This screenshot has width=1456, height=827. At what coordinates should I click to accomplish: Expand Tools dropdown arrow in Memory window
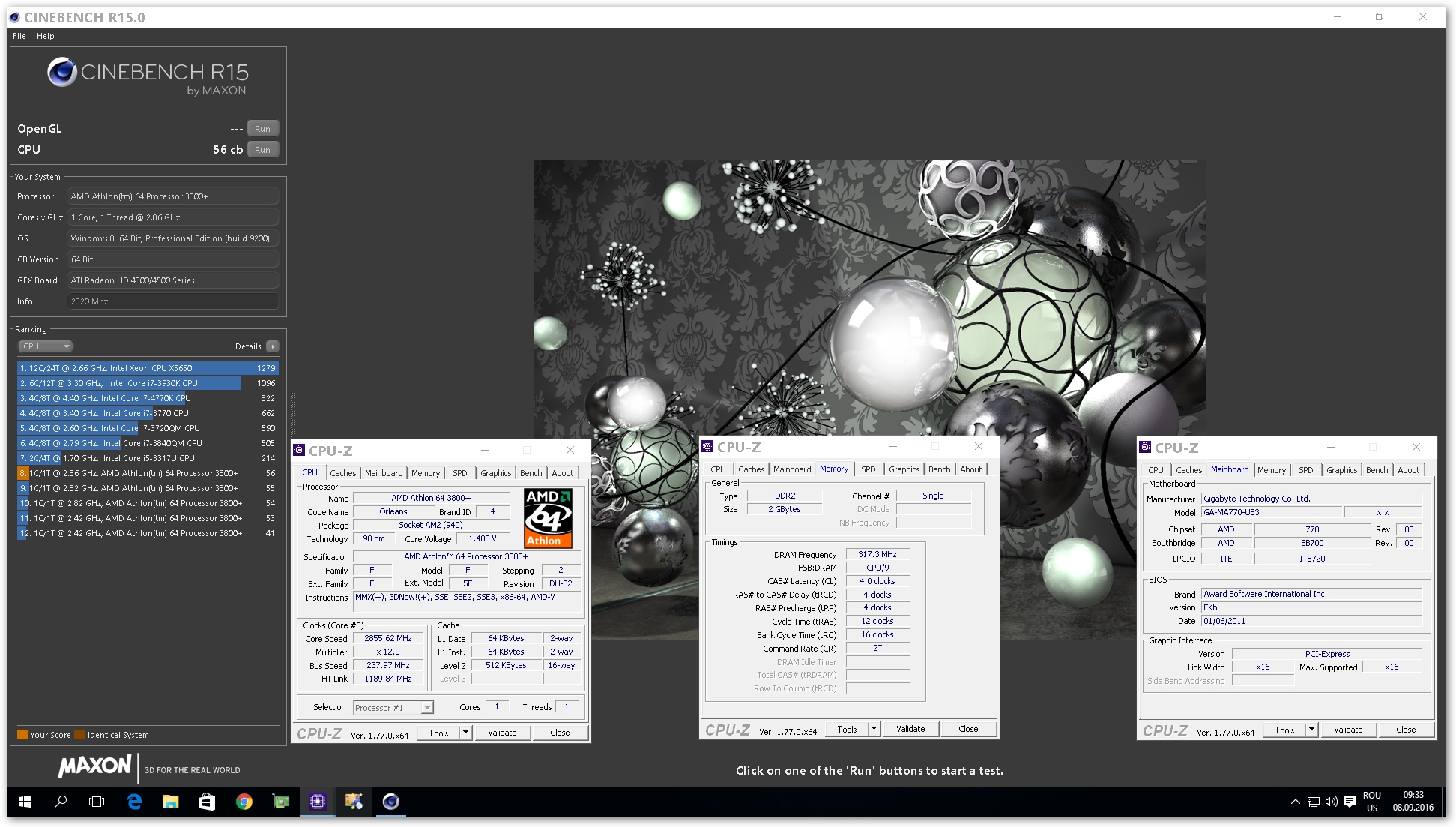pyautogui.click(x=874, y=729)
